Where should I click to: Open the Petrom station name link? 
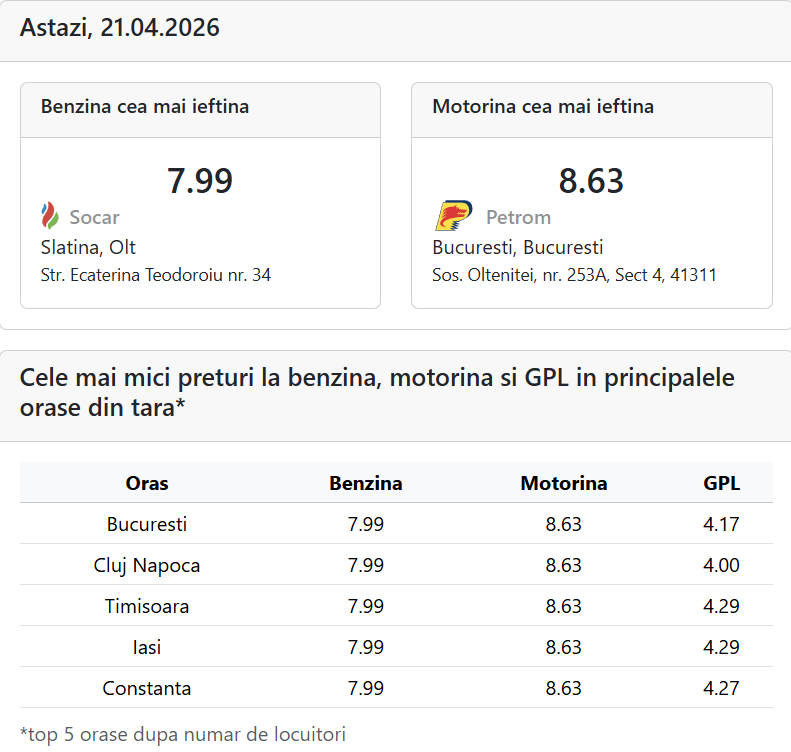pos(518,217)
